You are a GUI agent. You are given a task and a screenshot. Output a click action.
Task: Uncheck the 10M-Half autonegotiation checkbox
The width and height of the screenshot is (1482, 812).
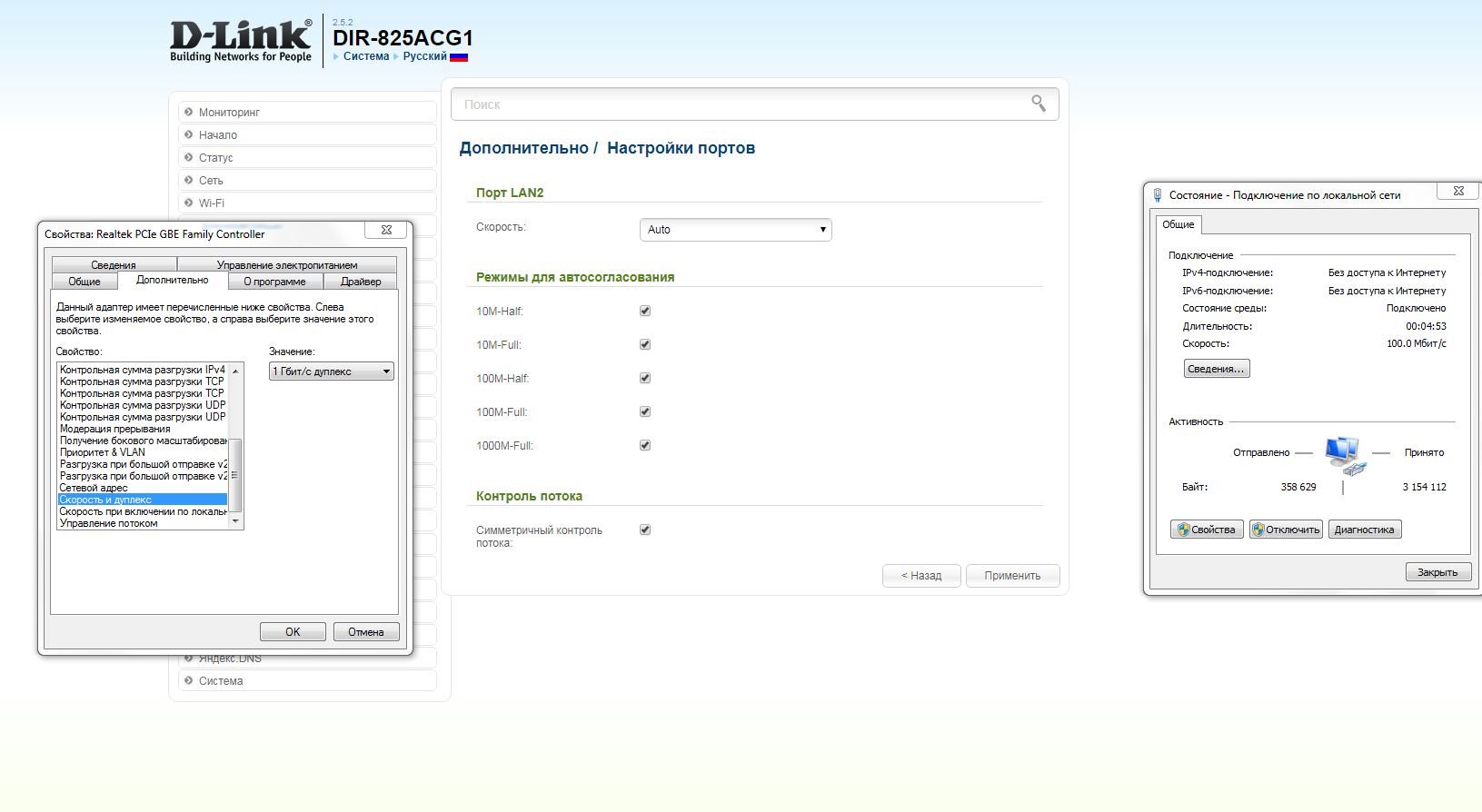[645, 311]
